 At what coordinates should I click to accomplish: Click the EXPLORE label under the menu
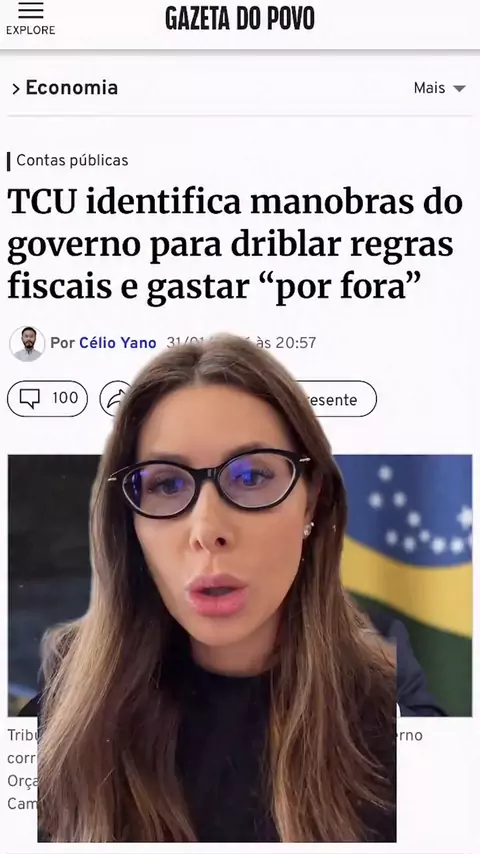pyautogui.click(x=31, y=30)
